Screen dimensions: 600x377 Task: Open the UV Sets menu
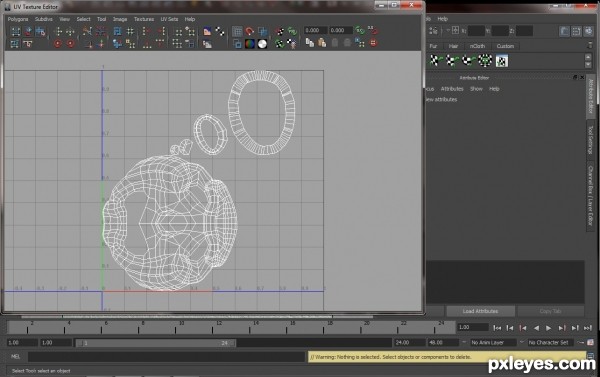169,19
